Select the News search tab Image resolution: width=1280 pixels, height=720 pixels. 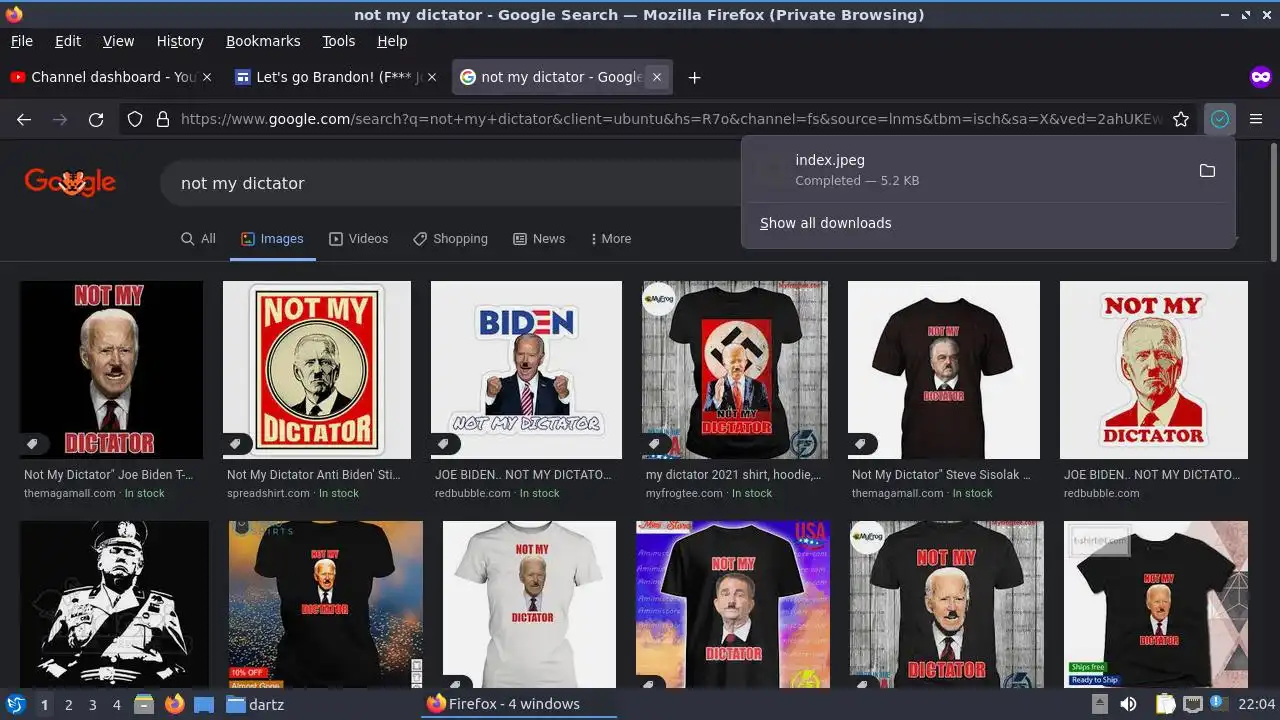pos(539,239)
